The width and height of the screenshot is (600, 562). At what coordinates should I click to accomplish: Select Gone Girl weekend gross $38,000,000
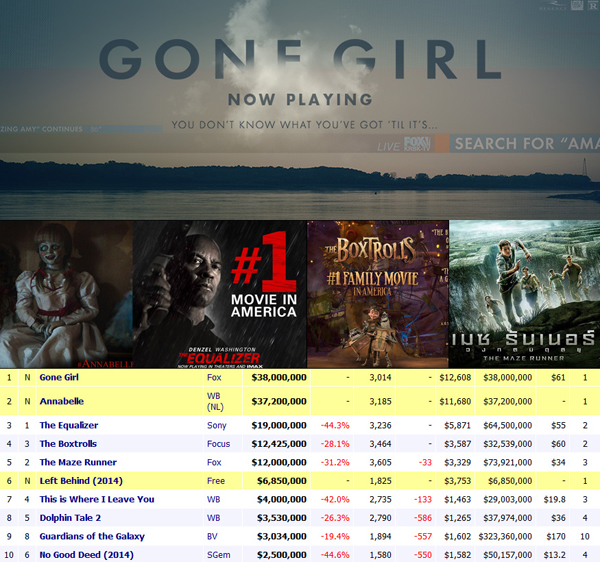tap(279, 378)
